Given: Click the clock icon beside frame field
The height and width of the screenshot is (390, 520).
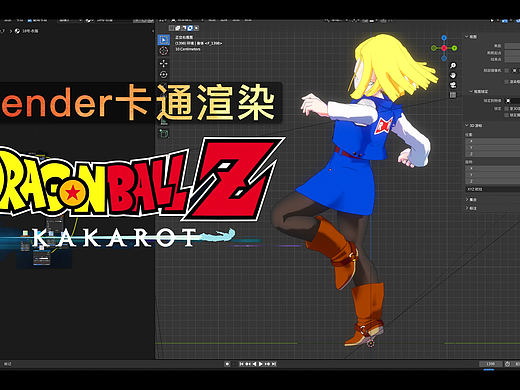Looking at the screenshot, I should pos(507,364).
